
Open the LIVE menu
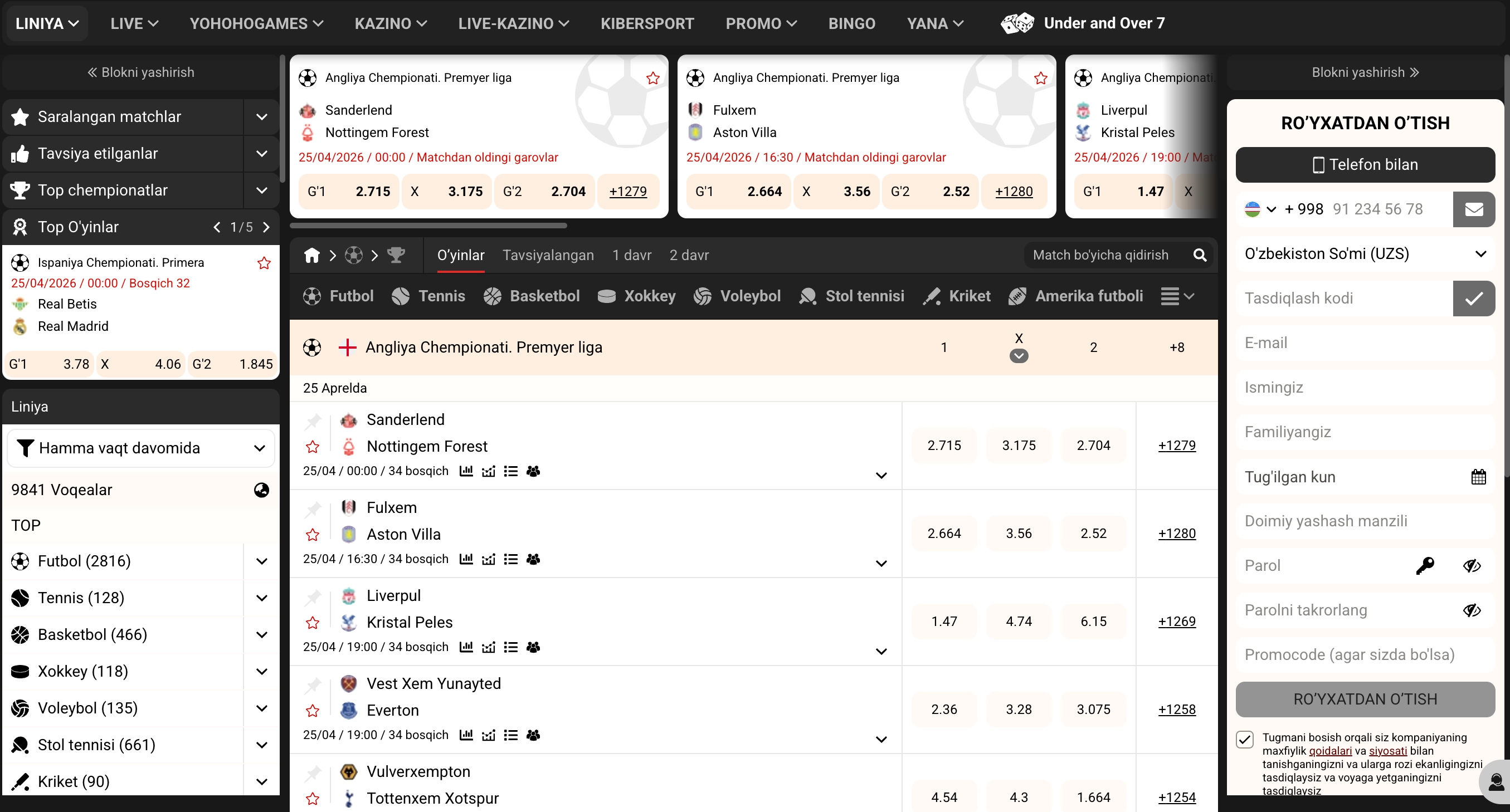134,23
